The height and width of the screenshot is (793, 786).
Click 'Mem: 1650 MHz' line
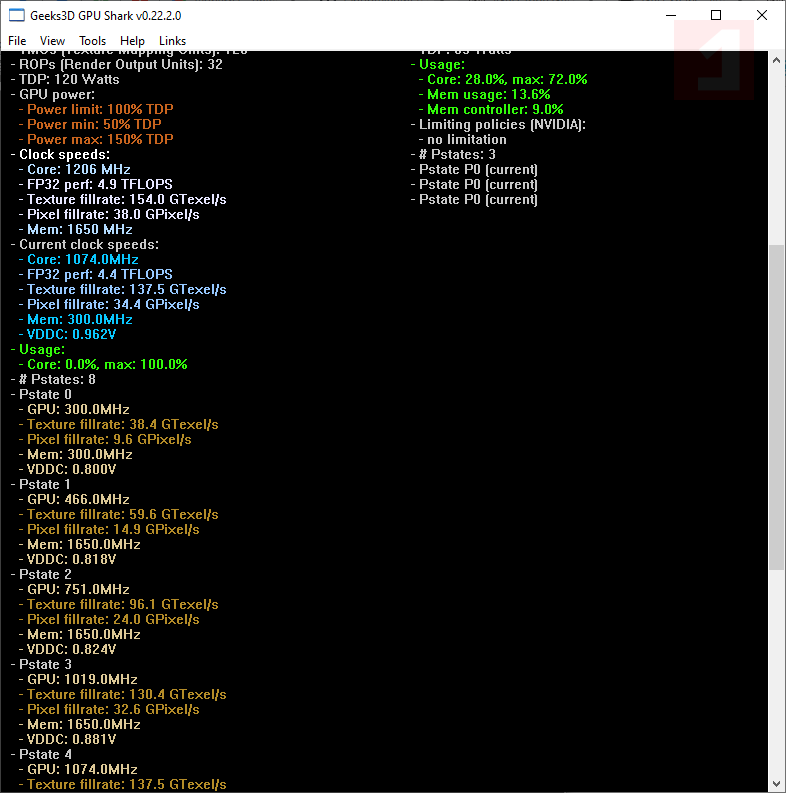click(76, 230)
